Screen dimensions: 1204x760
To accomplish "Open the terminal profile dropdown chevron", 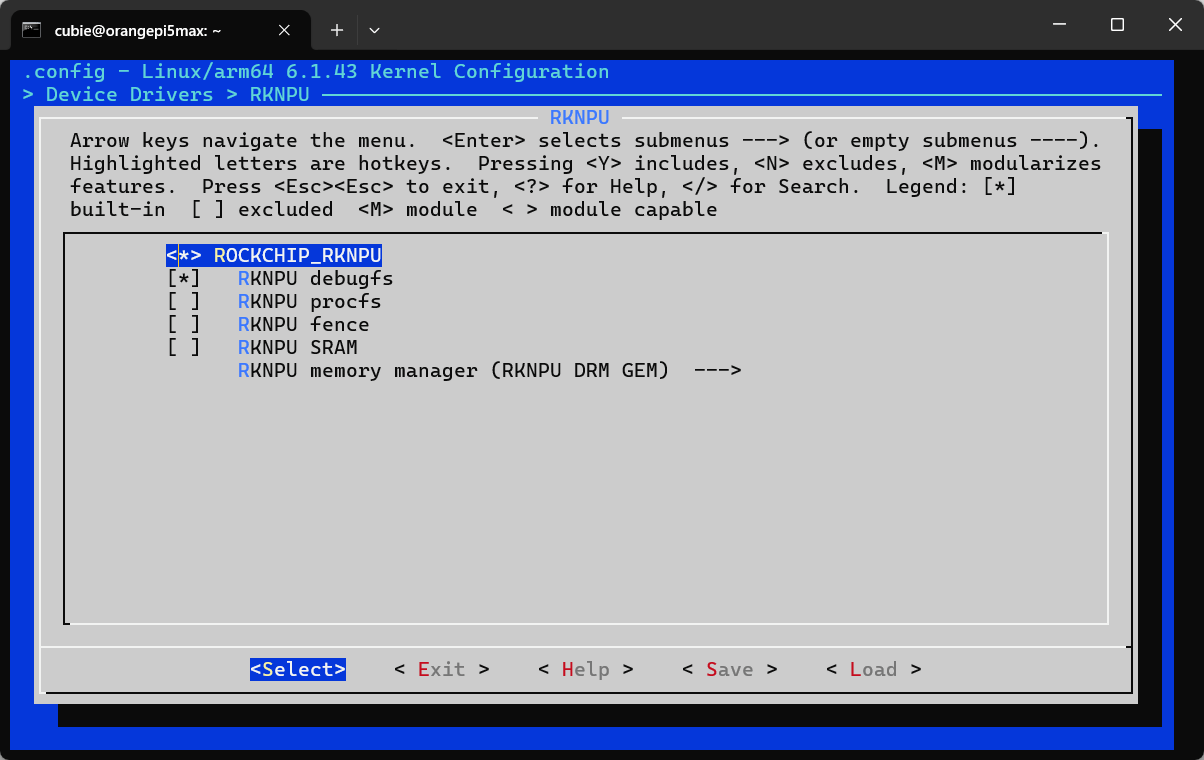I will (x=374, y=30).
